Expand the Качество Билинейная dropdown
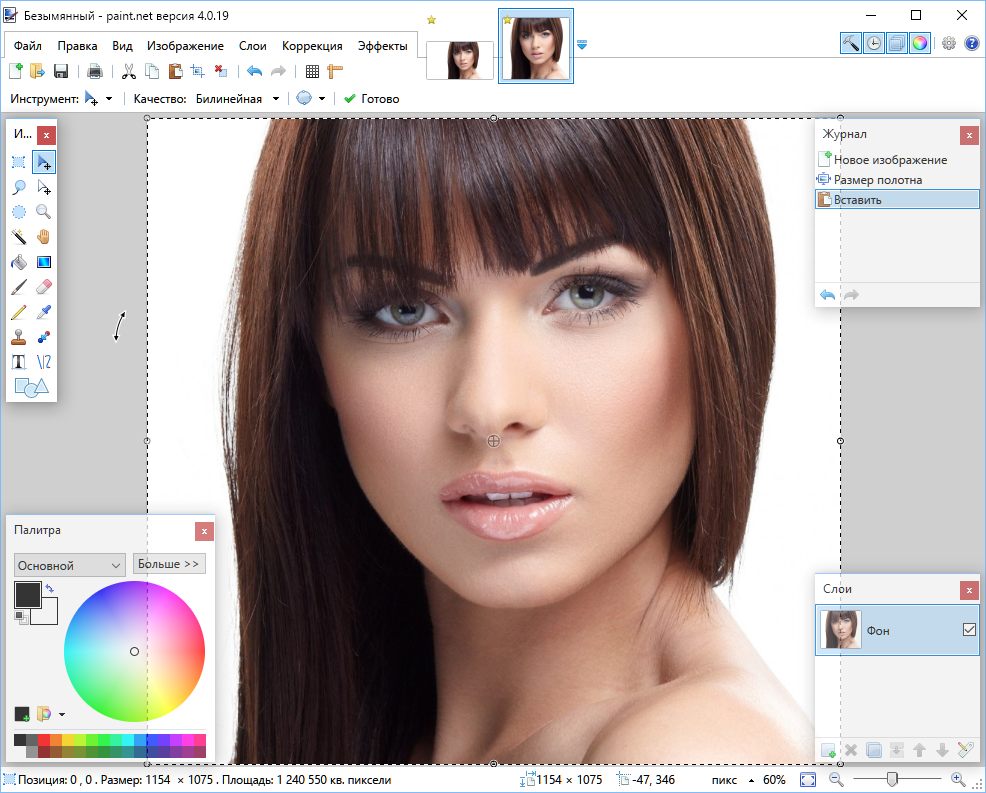986x793 pixels. click(x=237, y=99)
